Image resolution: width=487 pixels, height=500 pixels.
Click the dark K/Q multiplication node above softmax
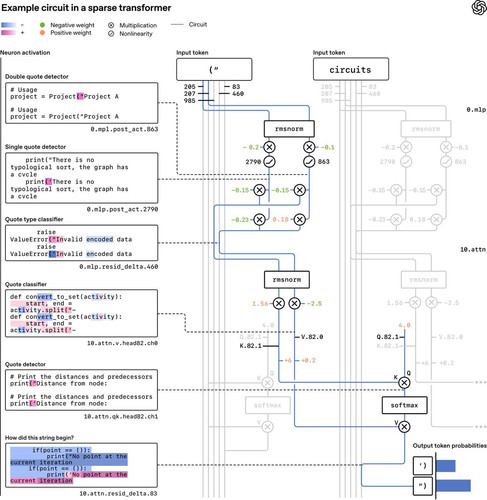404,383
